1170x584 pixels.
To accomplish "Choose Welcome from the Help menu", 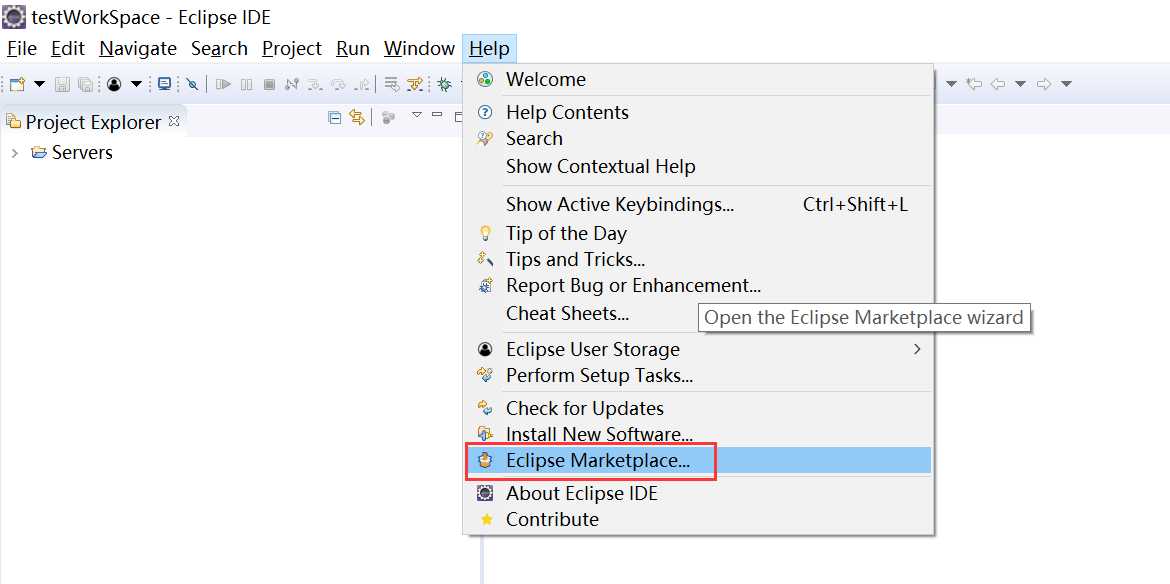I will coord(698,79).
